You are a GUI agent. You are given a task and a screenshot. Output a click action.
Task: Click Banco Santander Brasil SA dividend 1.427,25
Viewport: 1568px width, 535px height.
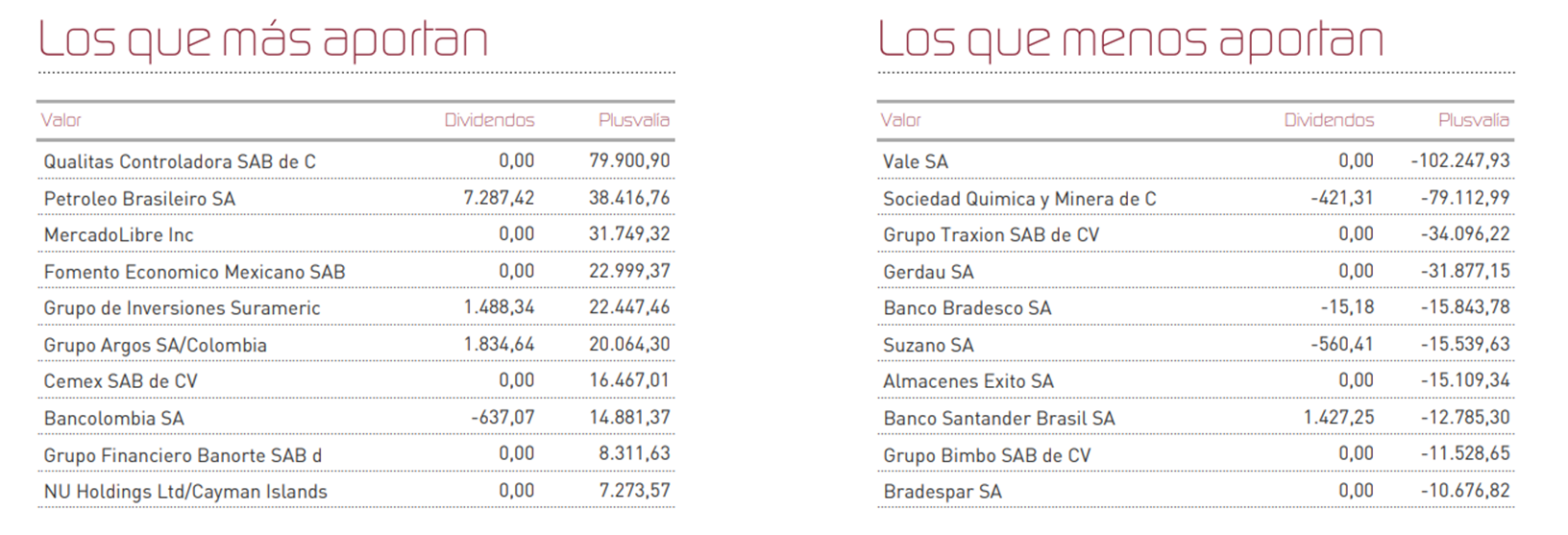point(1338,418)
